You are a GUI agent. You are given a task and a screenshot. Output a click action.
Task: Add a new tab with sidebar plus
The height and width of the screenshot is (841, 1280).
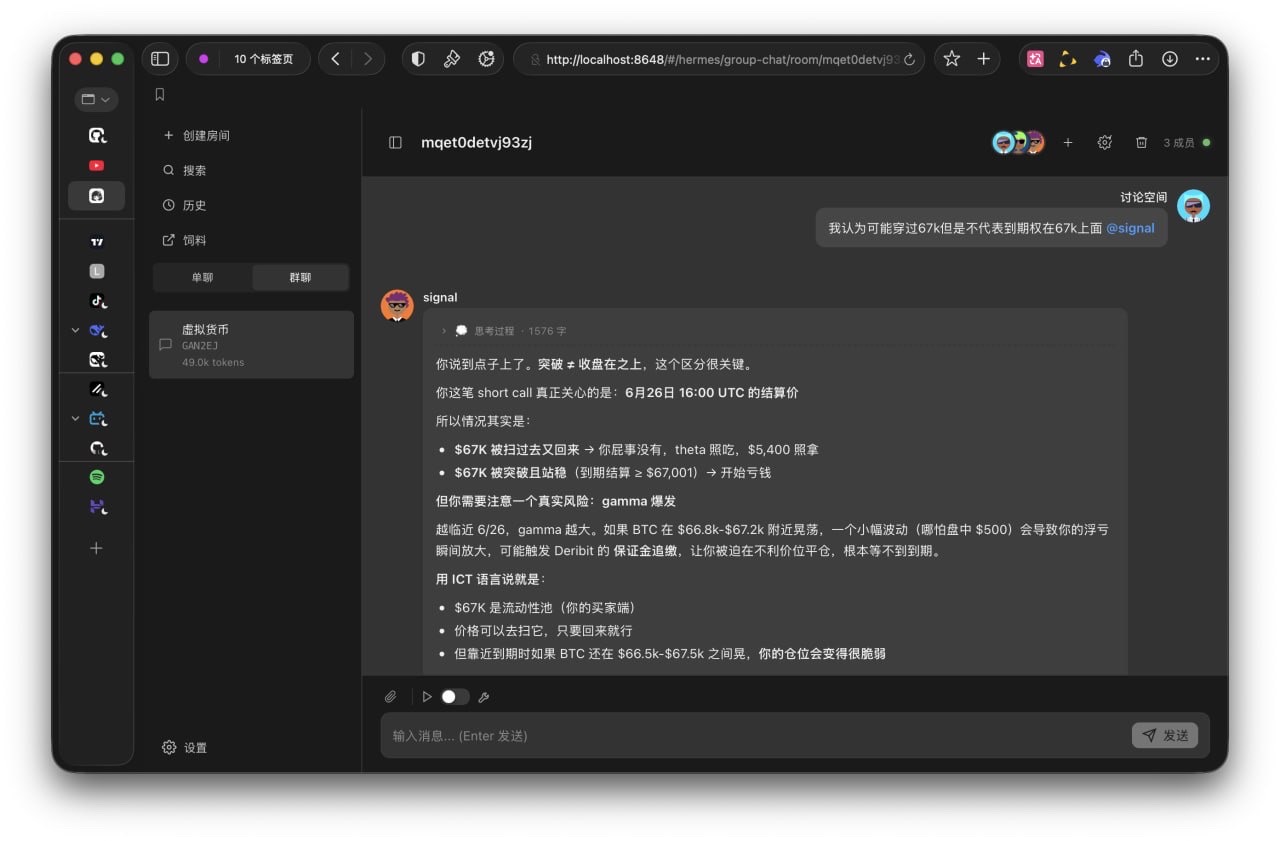click(x=96, y=548)
